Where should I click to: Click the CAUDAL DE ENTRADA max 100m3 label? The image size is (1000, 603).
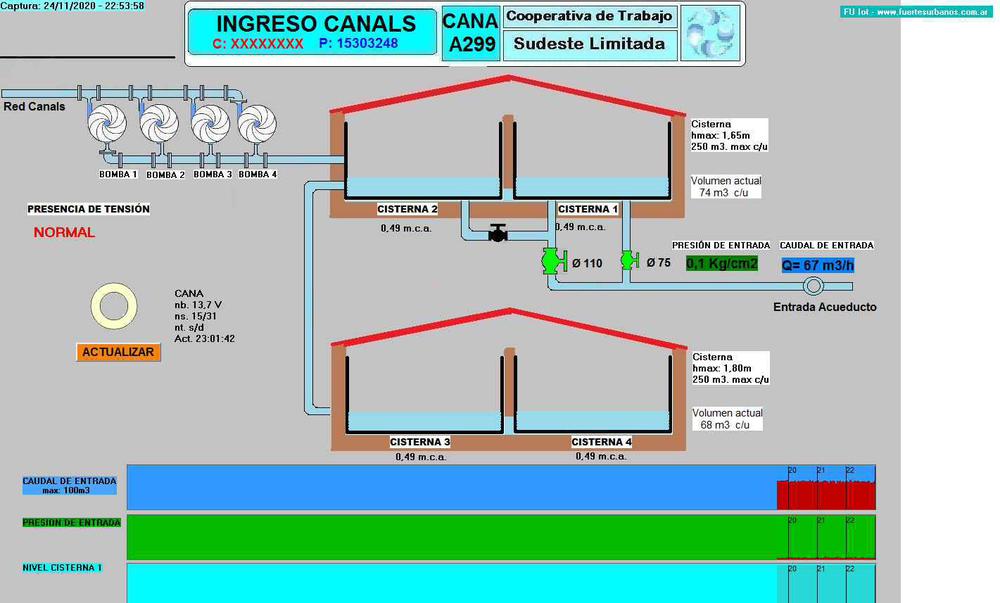click(70, 485)
